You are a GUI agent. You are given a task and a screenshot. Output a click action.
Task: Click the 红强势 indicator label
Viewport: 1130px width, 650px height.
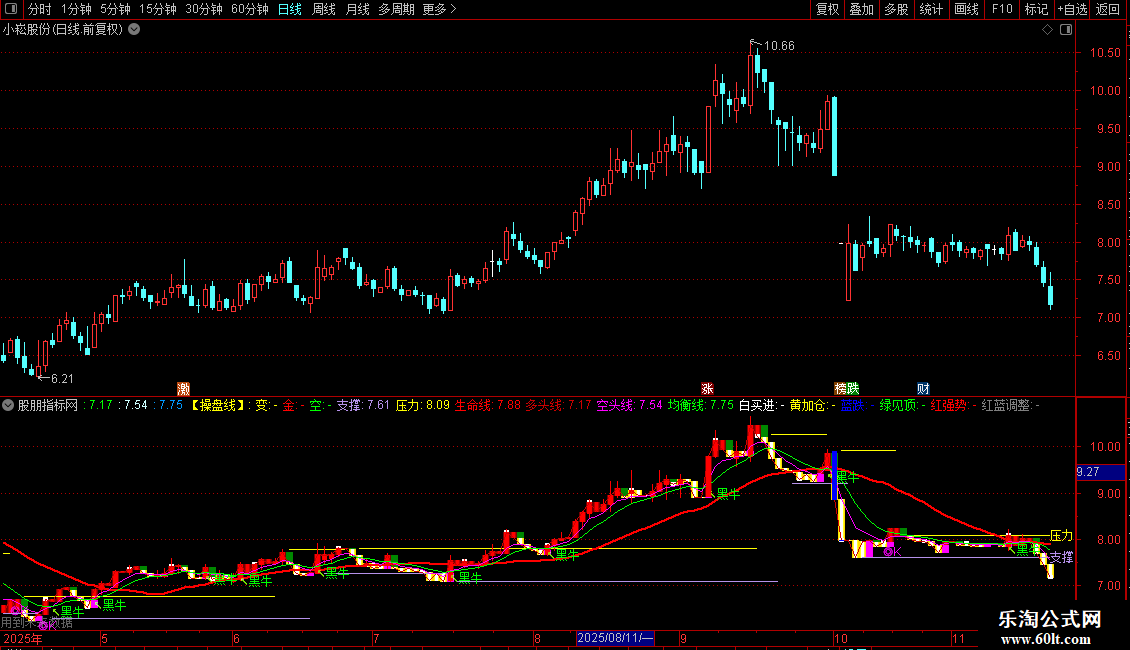point(953,405)
